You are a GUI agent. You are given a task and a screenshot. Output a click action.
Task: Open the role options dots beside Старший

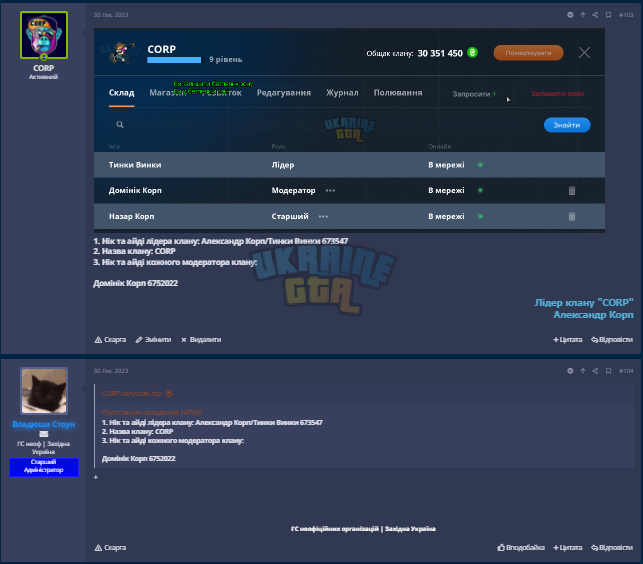coord(323,216)
